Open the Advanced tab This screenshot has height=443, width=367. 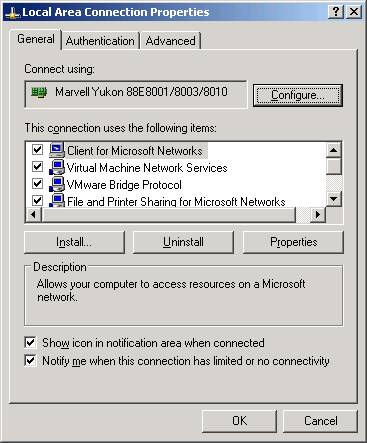171,41
